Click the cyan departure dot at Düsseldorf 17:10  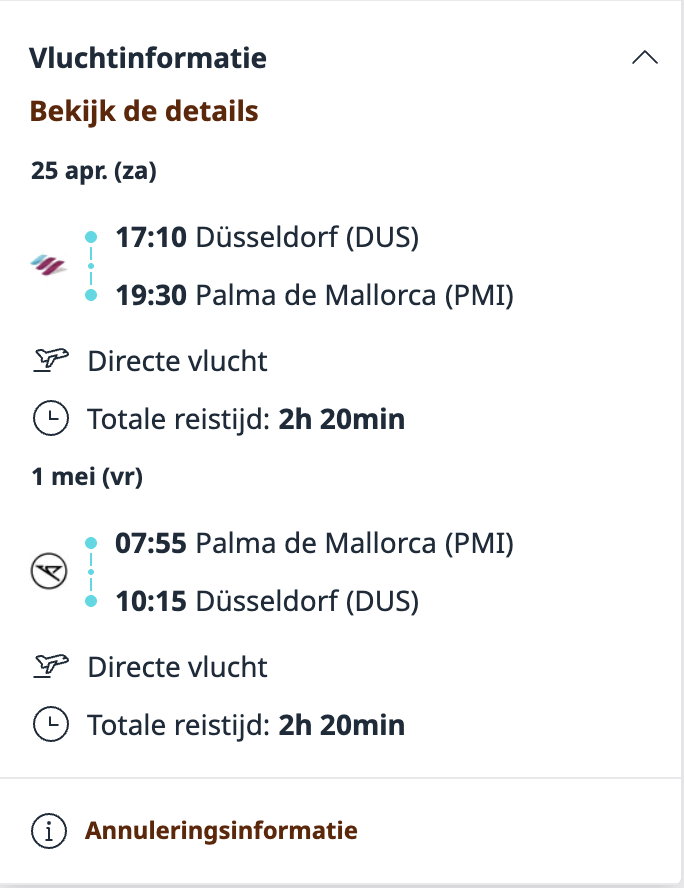pyautogui.click(x=91, y=235)
